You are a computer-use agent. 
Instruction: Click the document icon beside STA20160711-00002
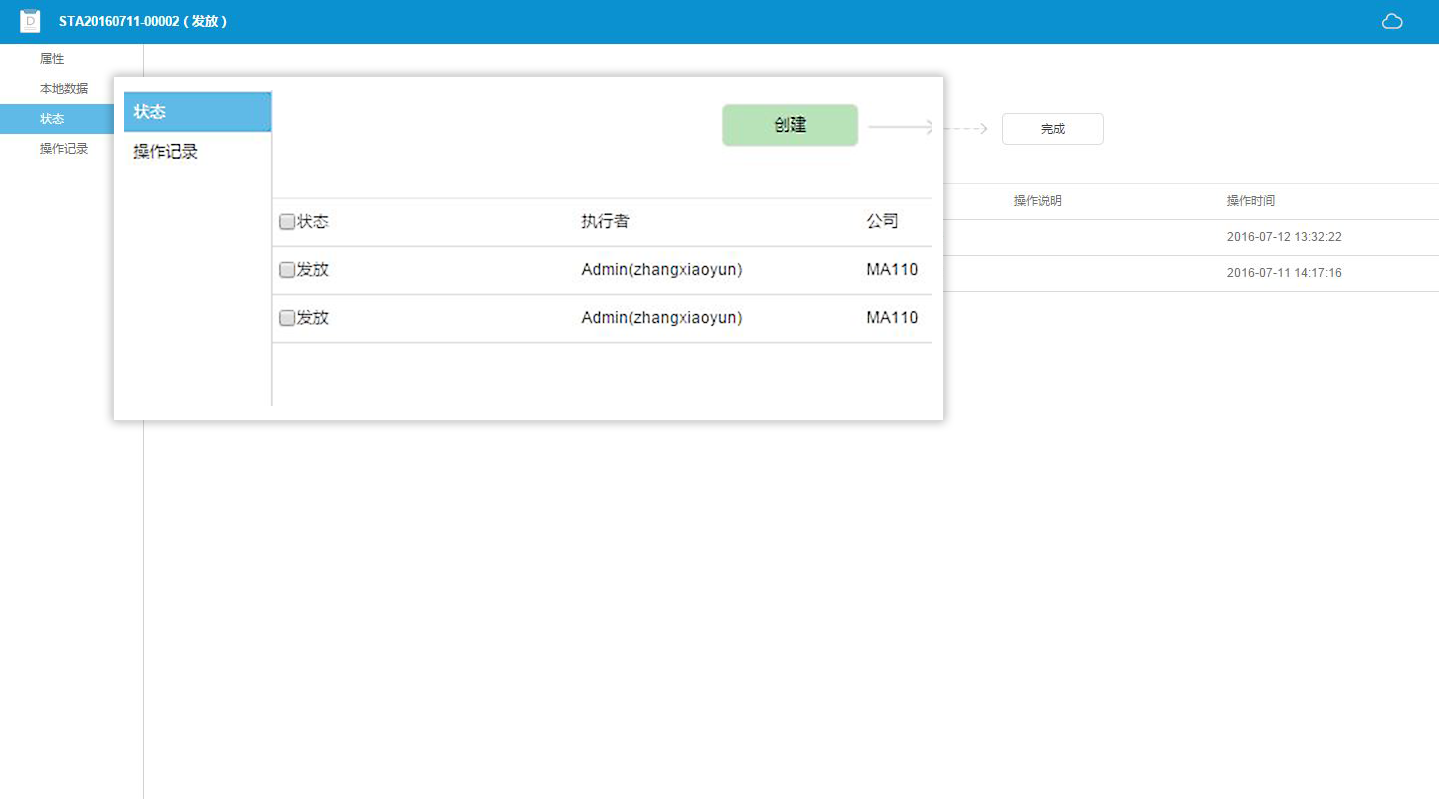click(30, 21)
